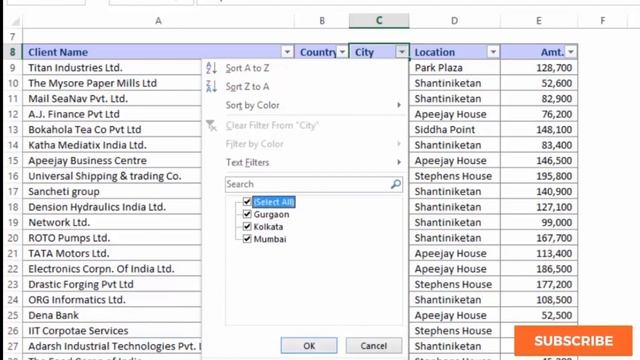This screenshot has width=640, height=360.
Task: Click the cell Drastic Forging Pvt Ltd
Action: 112,284
